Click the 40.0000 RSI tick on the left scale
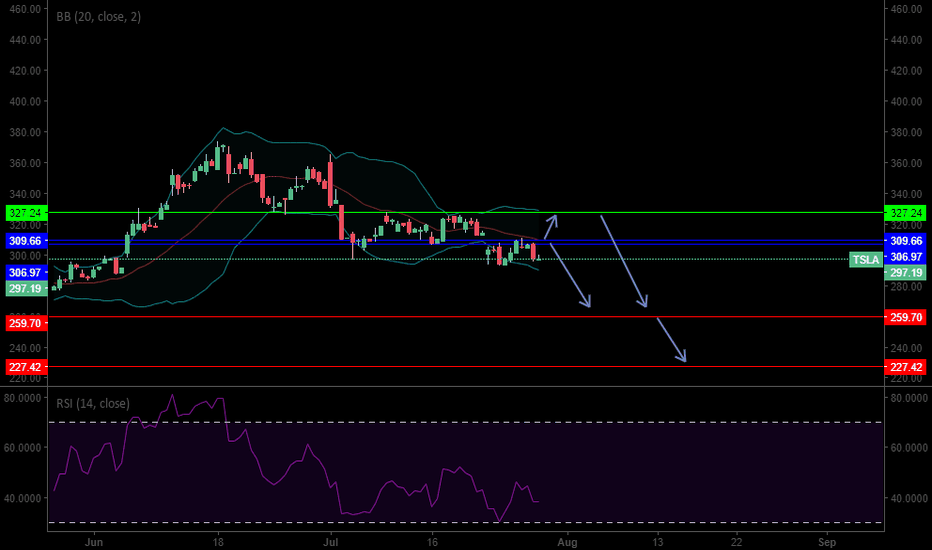The height and width of the screenshot is (550, 932). pyautogui.click(x=23, y=498)
